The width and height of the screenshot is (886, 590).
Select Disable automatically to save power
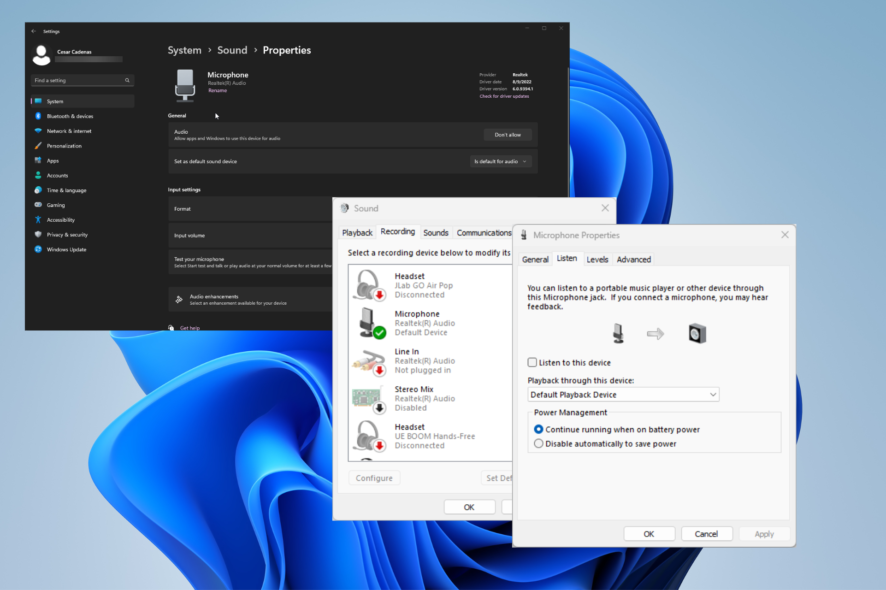[x=538, y=444]
